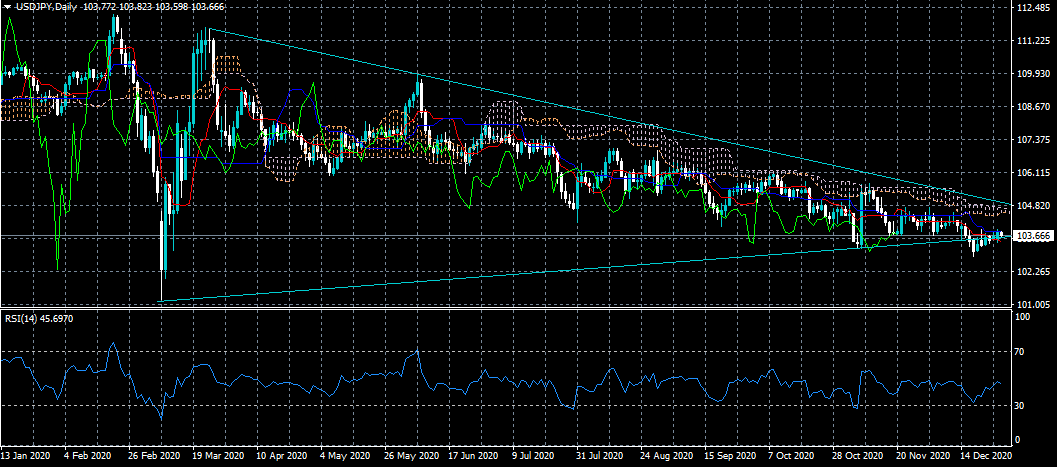The height and width of the screenshot is (467, 1057).
Task: Select the current price label 103.666
Action: (x=1033, y=236)
